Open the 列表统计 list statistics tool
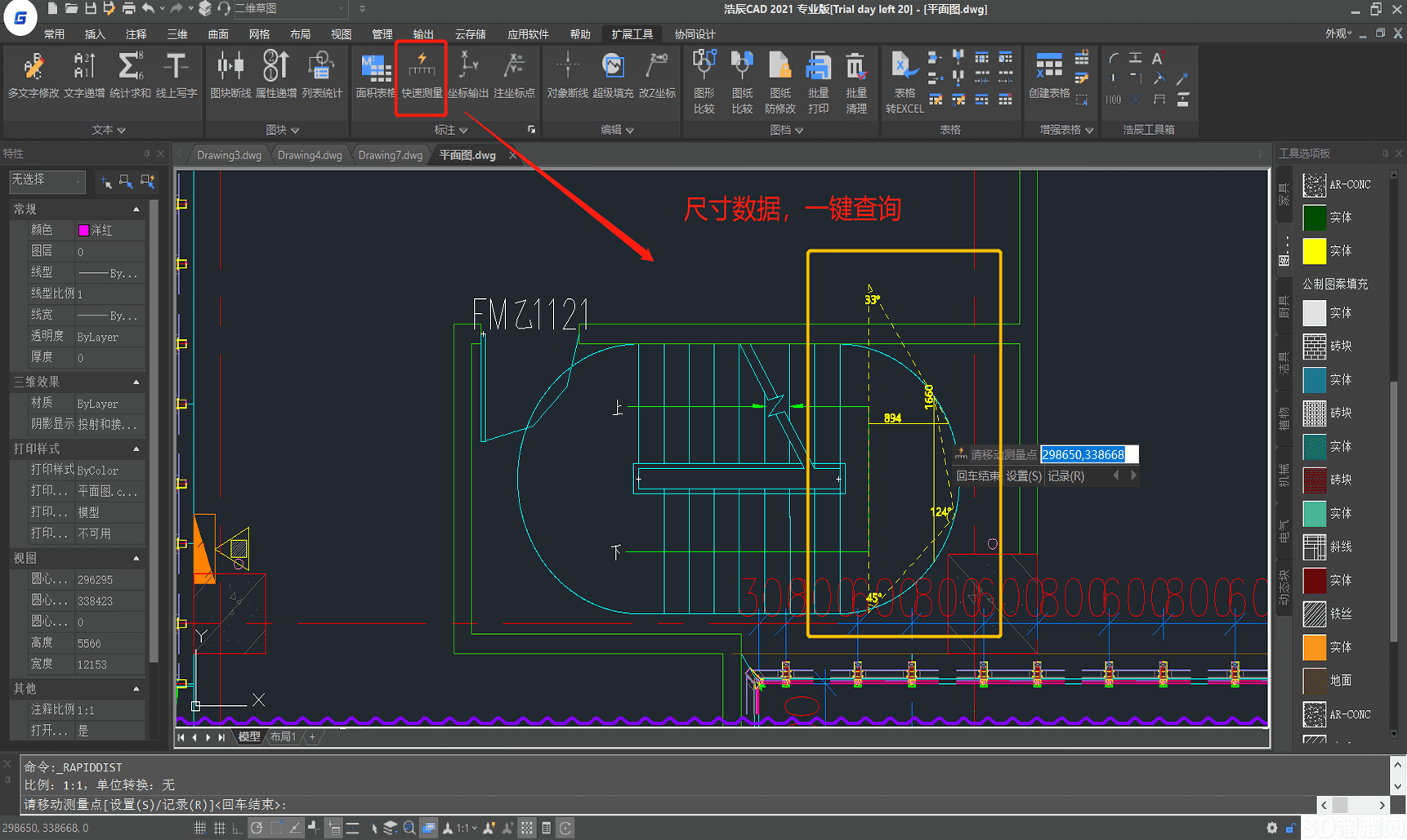Screen dimensions: 1407x840 click(322, 75)
